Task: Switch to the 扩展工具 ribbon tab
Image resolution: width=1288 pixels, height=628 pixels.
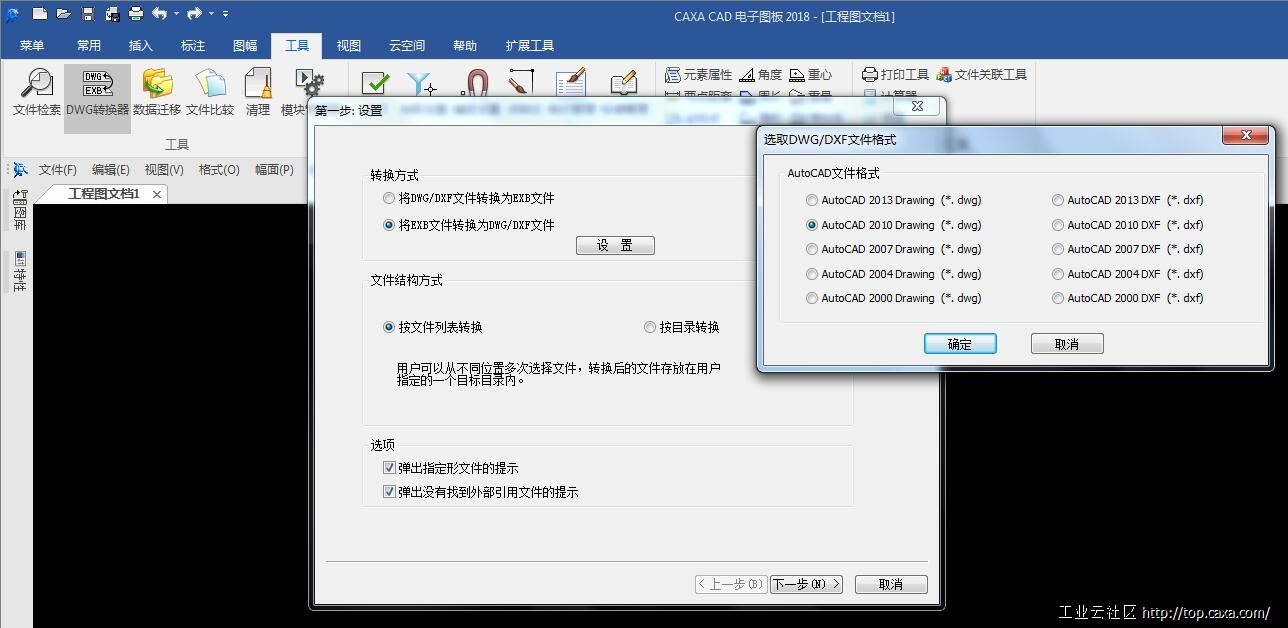Action: [530, 46]
